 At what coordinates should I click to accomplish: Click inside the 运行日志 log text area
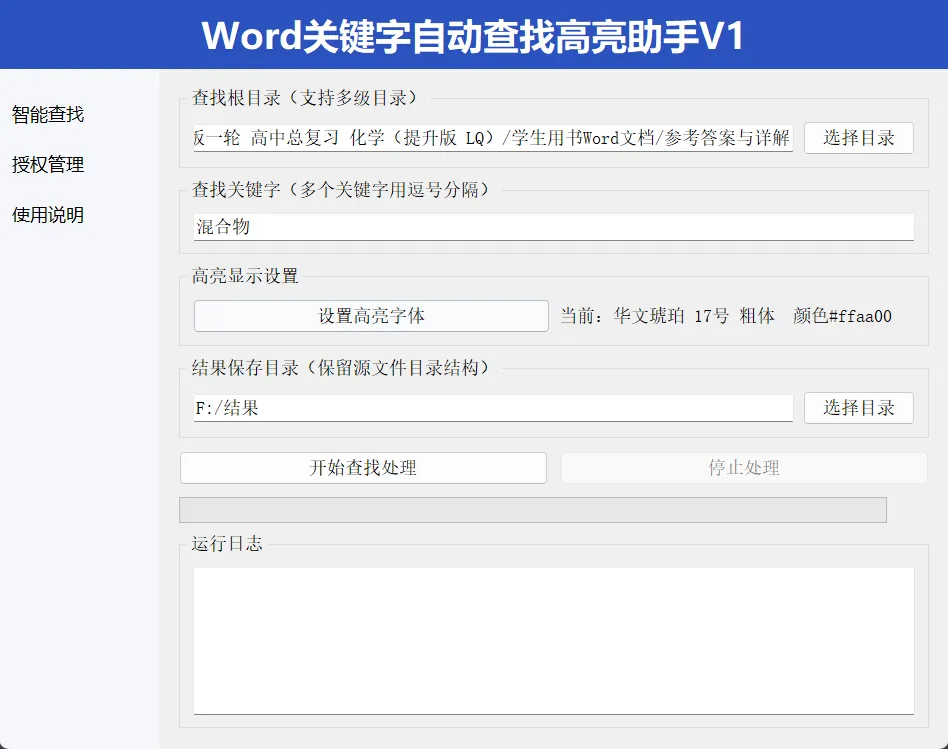coord(554,641)
